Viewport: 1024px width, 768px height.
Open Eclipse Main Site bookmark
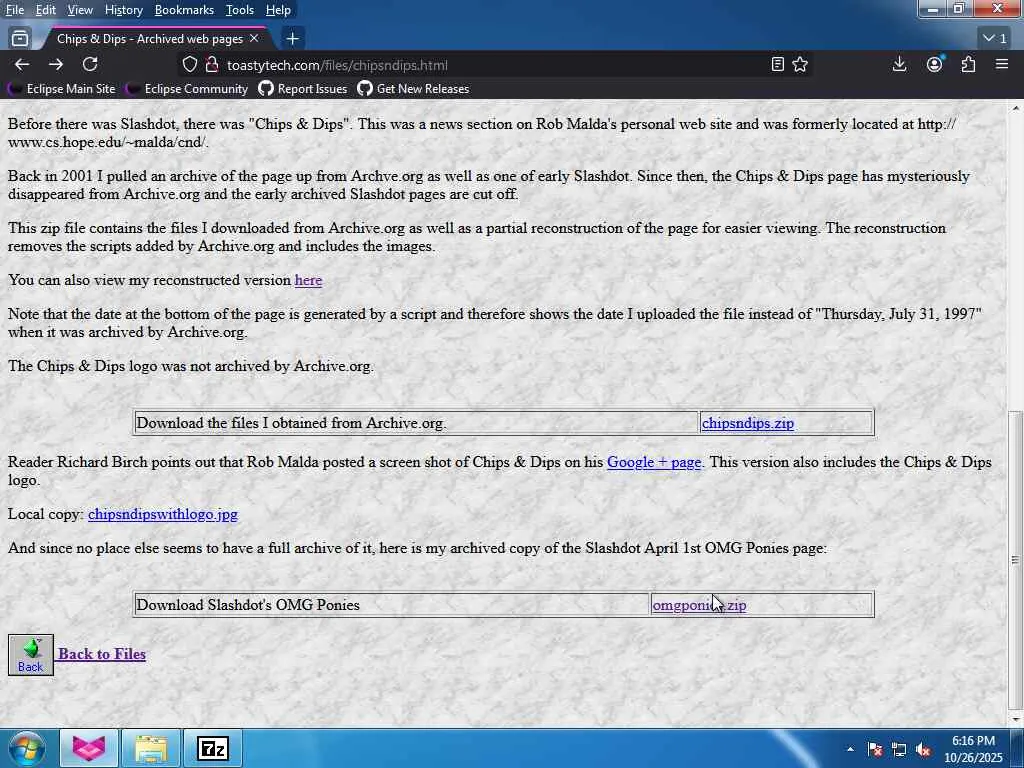coord(63,89)
